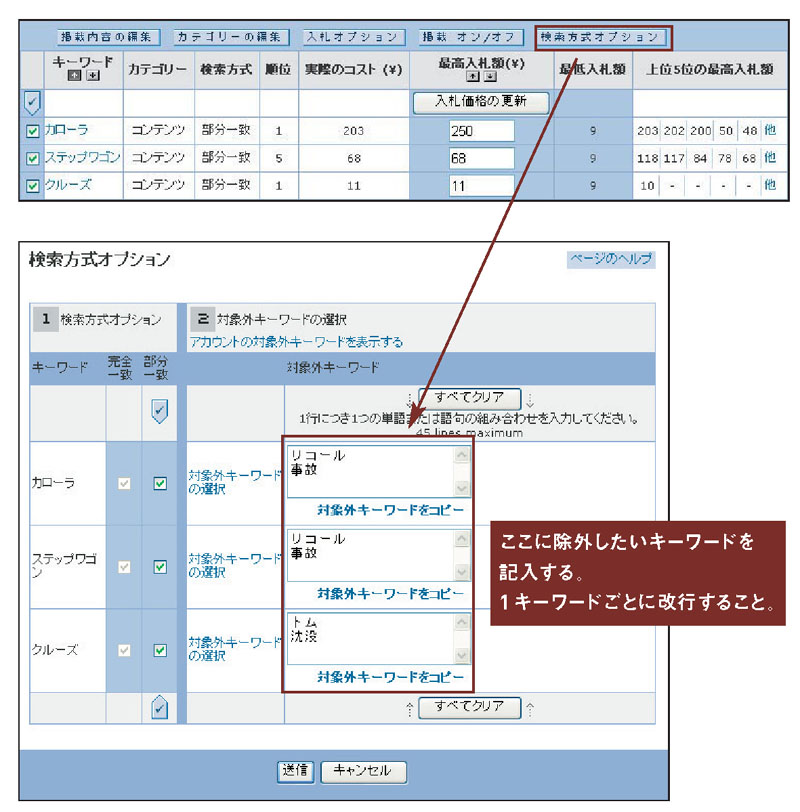Click the sort ascending icon under 最高入札額 header
The width and height of the screenshot is (800, 812).
474,77
